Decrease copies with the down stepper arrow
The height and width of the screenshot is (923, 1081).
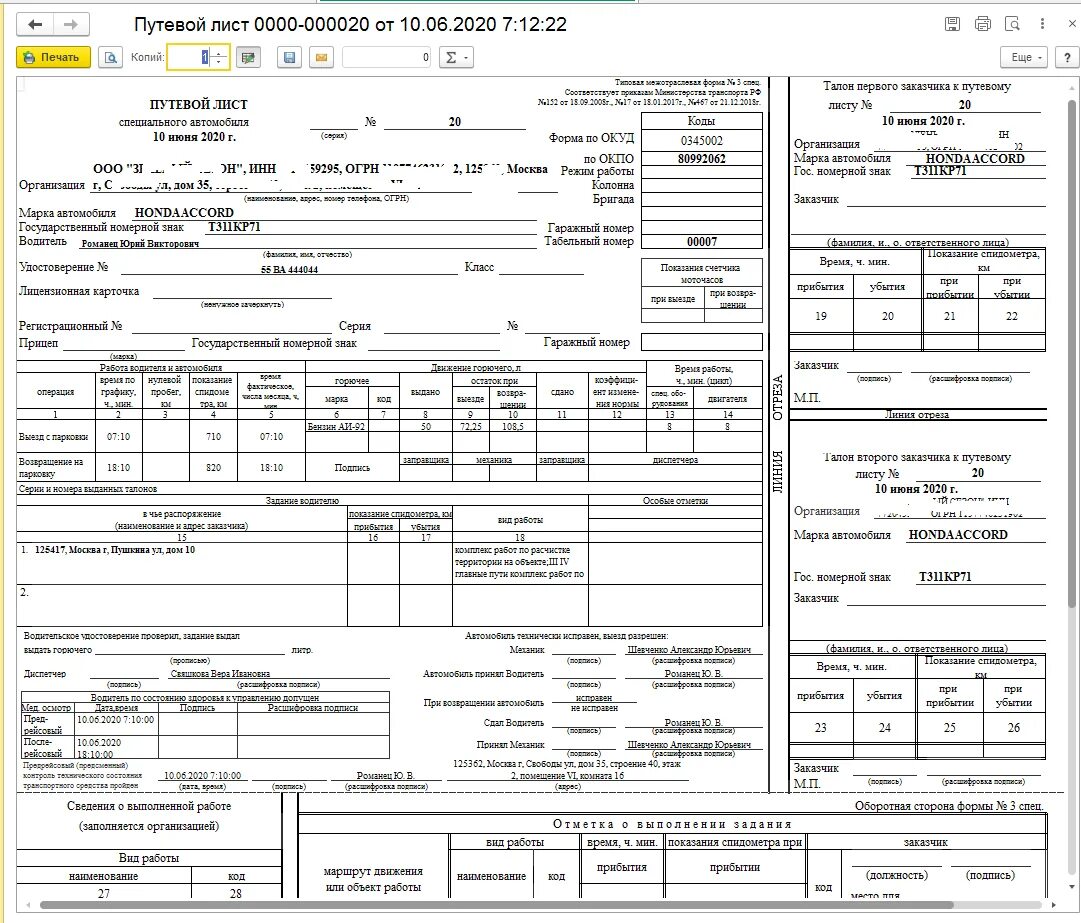tap(219, 62)
